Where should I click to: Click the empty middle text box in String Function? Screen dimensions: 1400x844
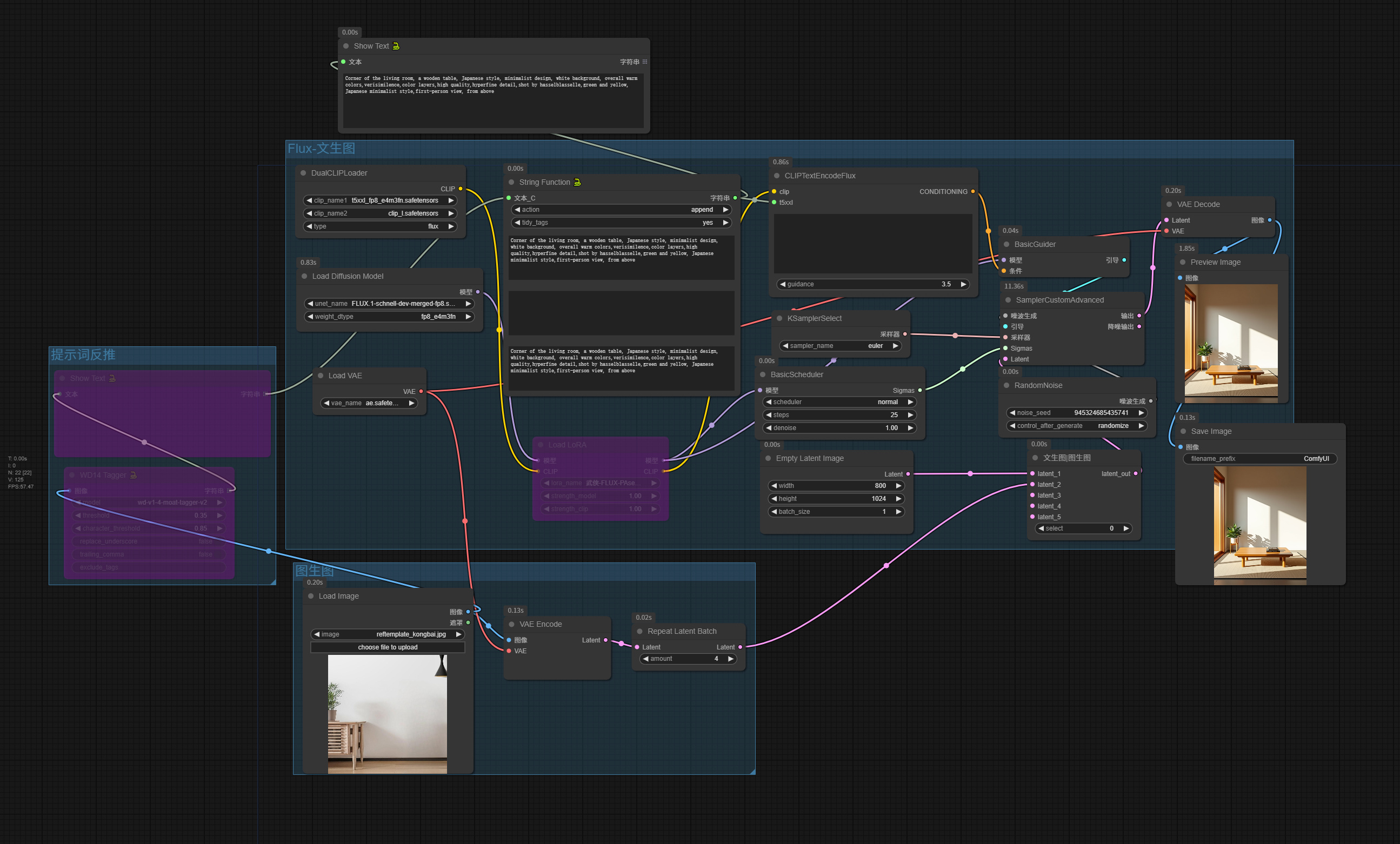coord(621,313)
